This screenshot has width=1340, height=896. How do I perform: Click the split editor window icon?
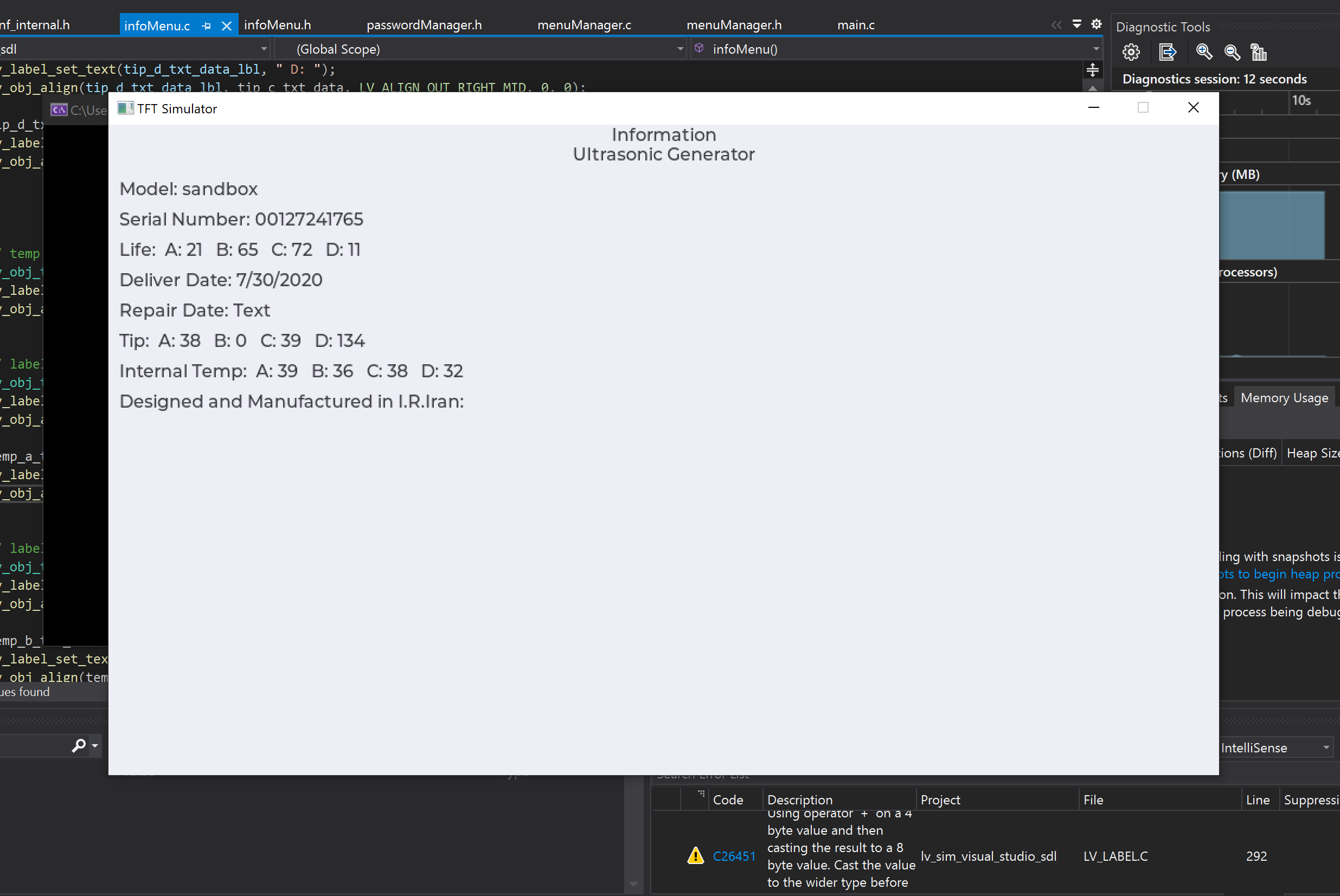click(x=1093, y=70)
